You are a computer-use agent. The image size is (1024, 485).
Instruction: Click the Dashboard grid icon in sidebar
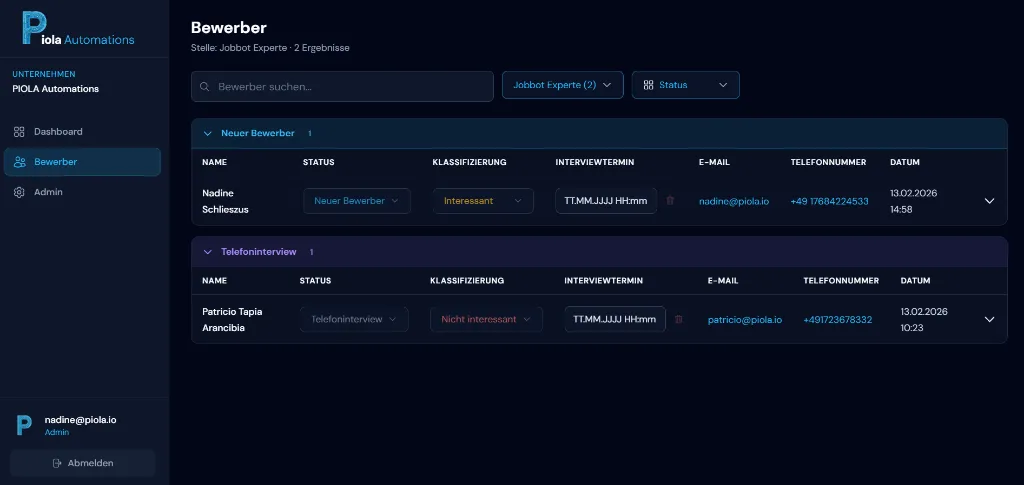[19, 132]
